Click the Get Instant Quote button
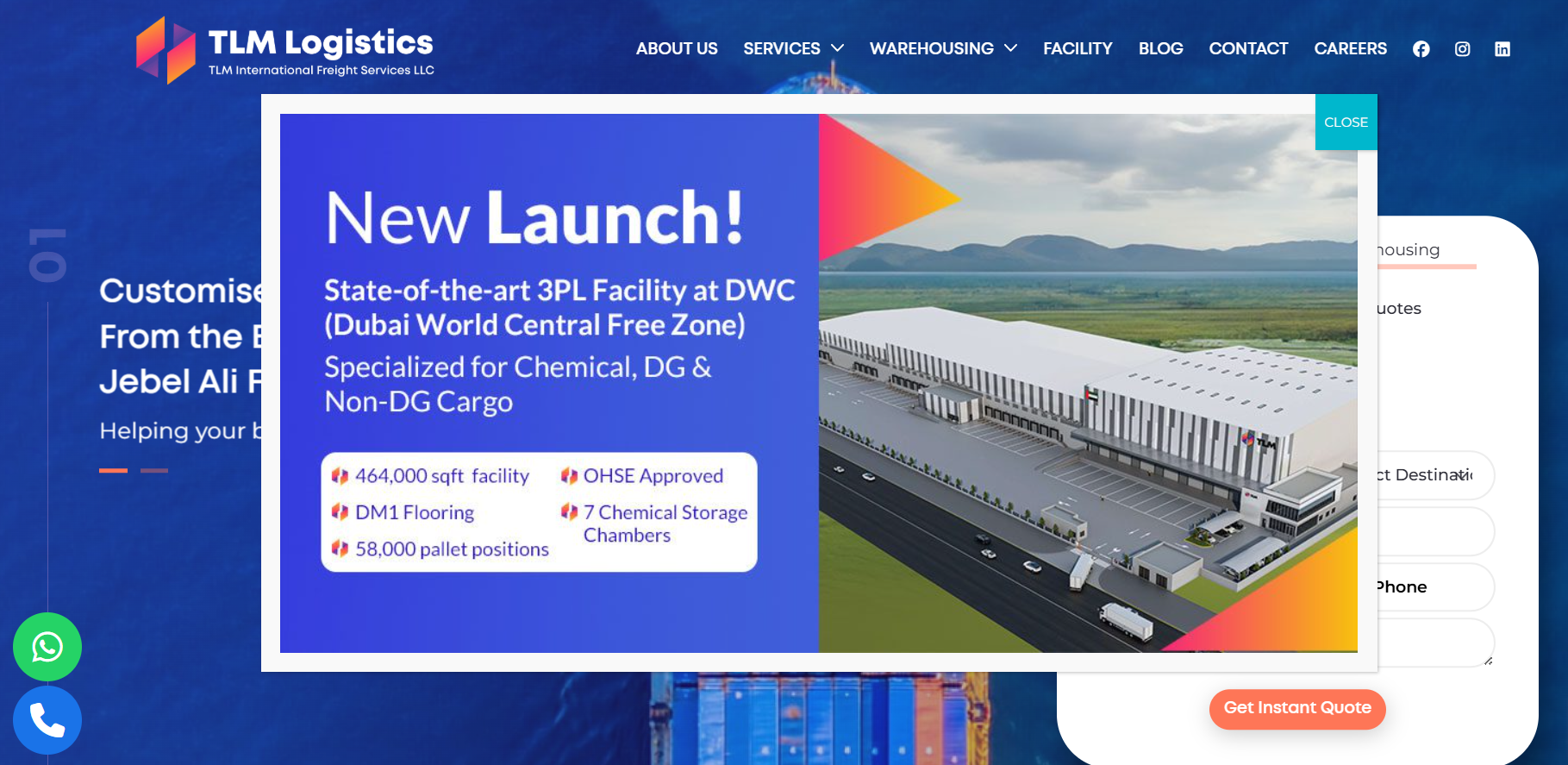1568x765 pixels. coord(1297,709)
